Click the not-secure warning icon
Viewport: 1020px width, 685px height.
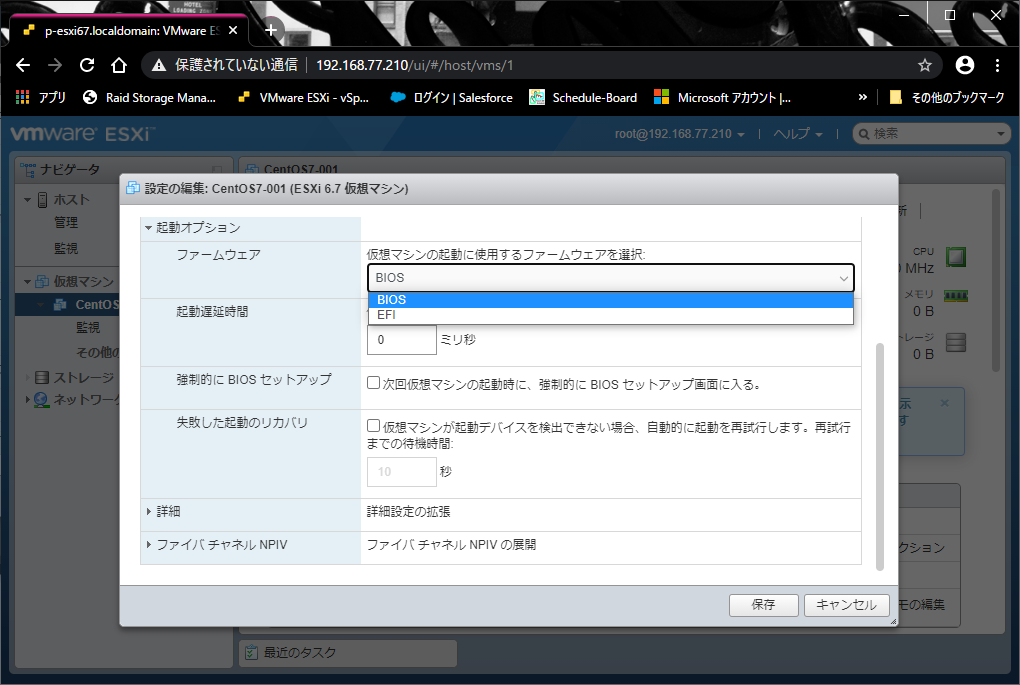(159, 65)
